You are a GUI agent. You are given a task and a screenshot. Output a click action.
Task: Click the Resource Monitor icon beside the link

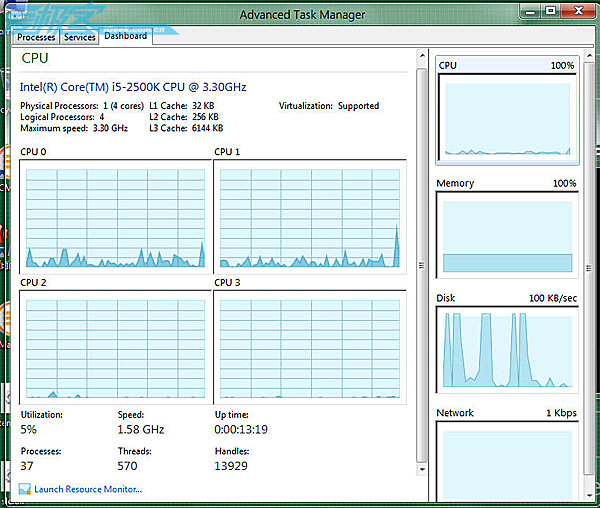[x=25, y=489]
